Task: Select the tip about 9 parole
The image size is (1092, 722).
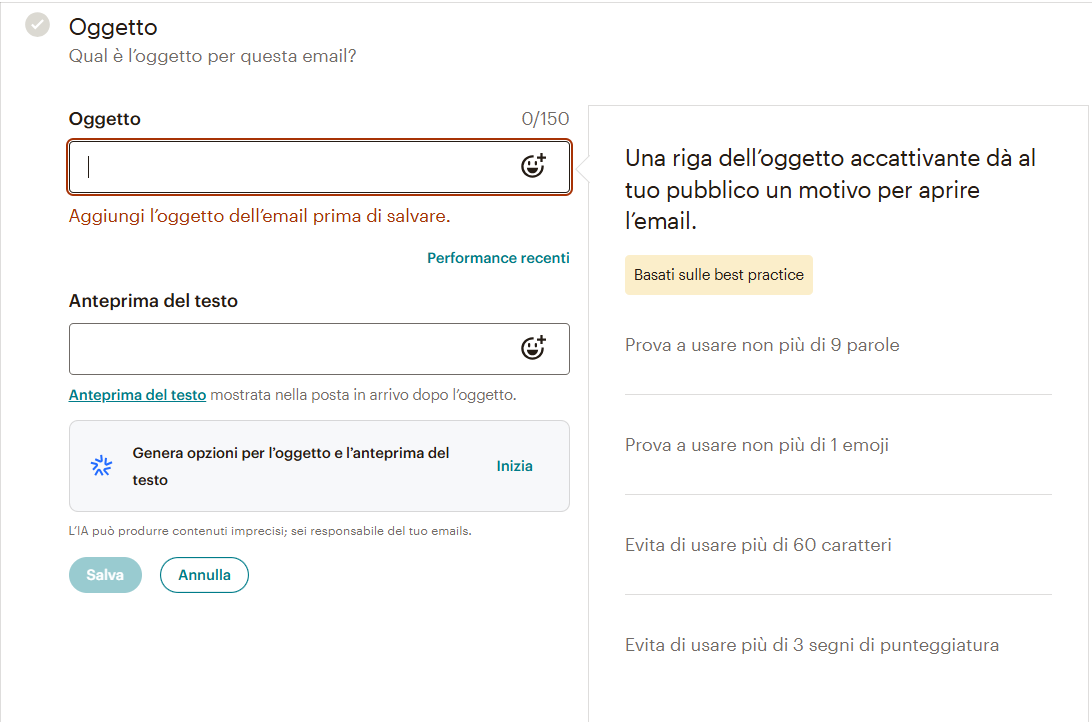Action: coord(762,345)
